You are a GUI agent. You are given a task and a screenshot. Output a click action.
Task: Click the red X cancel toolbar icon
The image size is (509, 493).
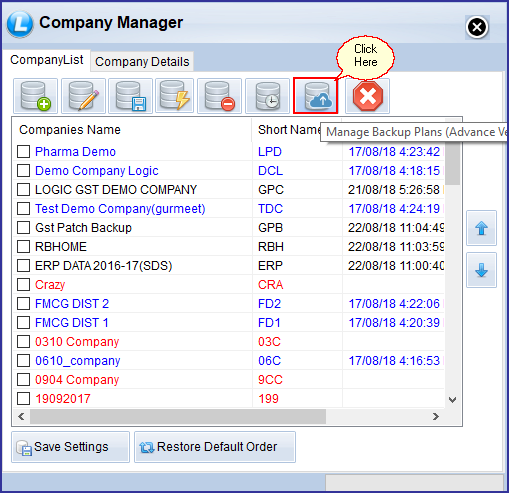[367, 96]
